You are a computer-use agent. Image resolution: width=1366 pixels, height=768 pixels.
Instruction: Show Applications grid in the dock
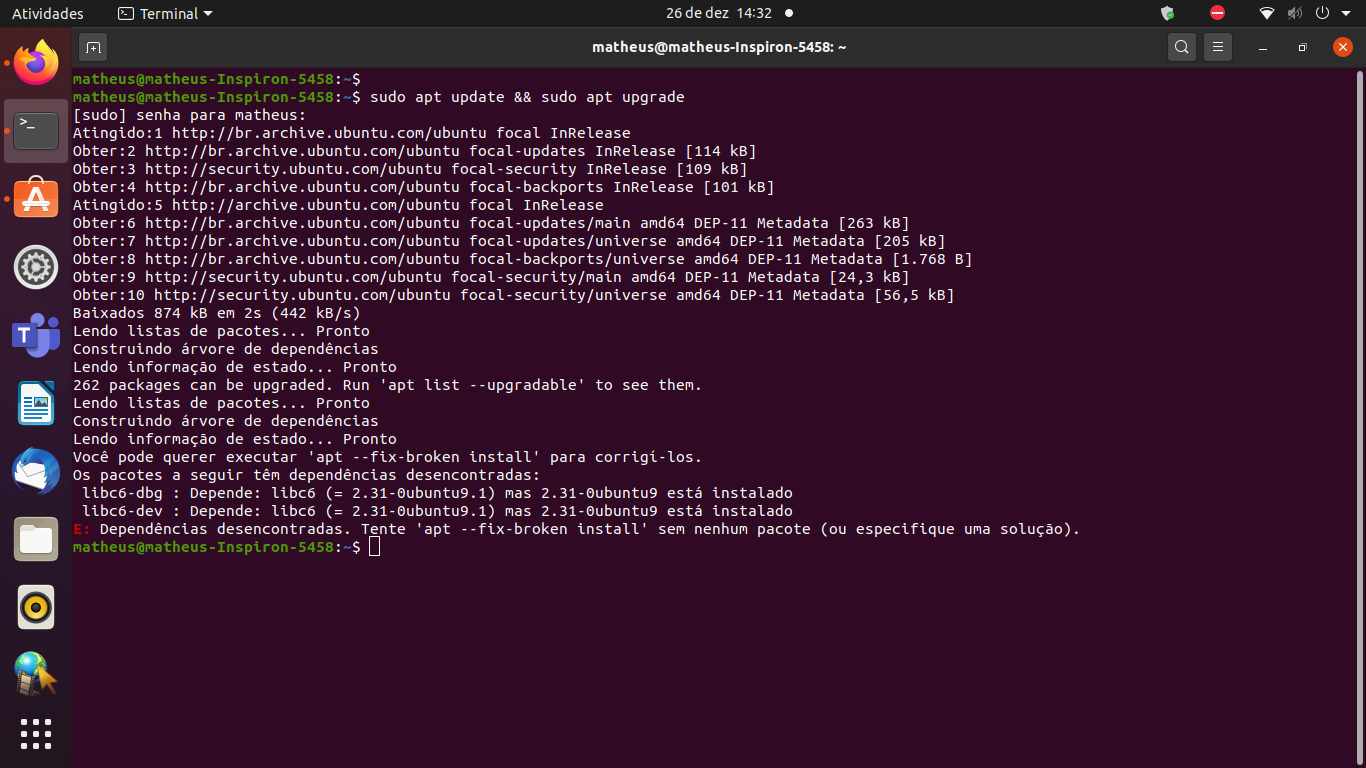coord(36,734)
